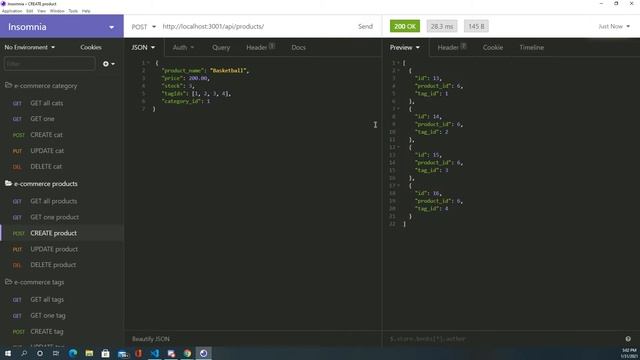Click the 28.3 ms response time badge
640x360 pixels.
442,27
